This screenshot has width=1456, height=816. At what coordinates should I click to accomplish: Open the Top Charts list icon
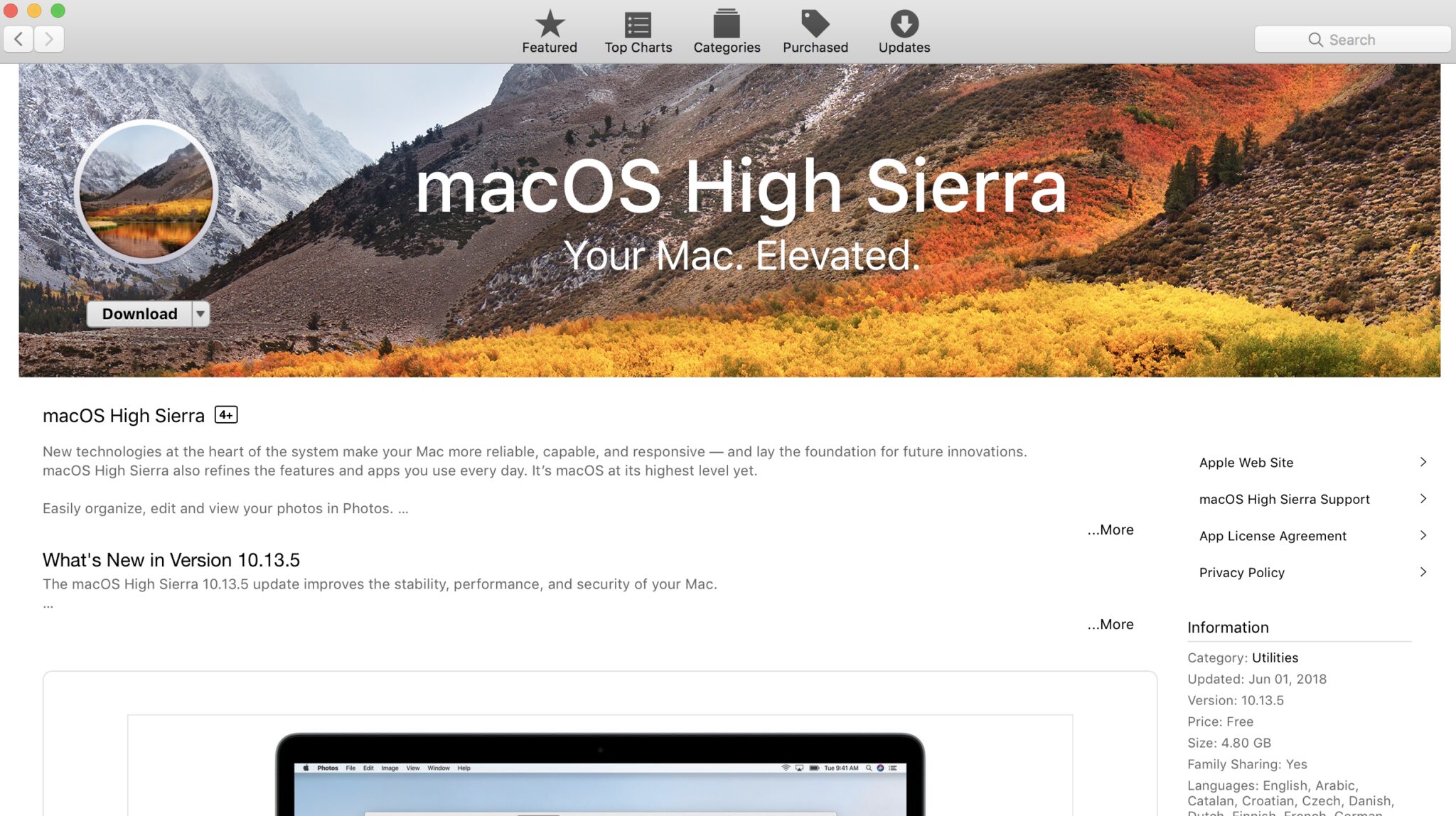pos(638,25)
